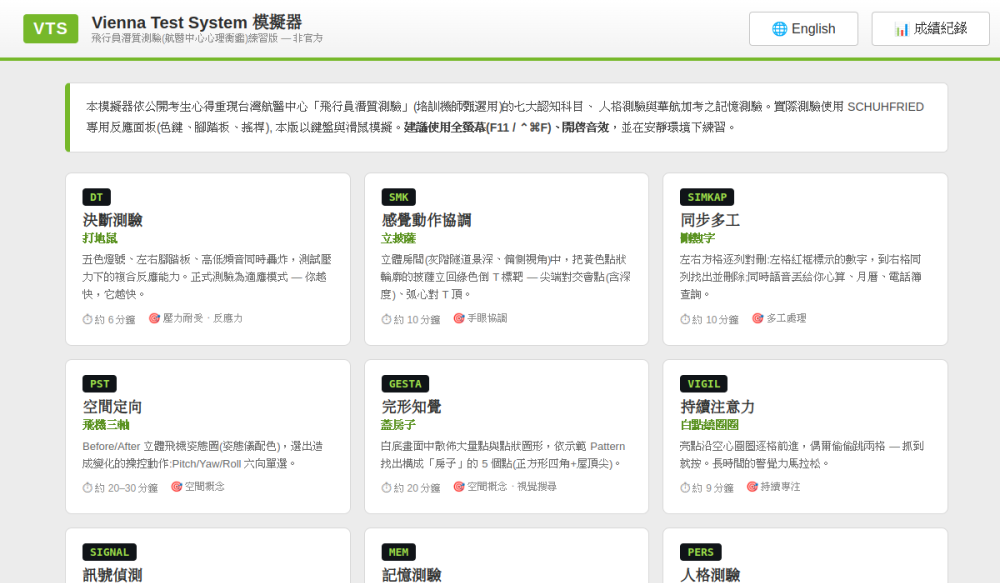
Task: Click the bar chart icon in 成績紀錄
Action: coord(902,29)
